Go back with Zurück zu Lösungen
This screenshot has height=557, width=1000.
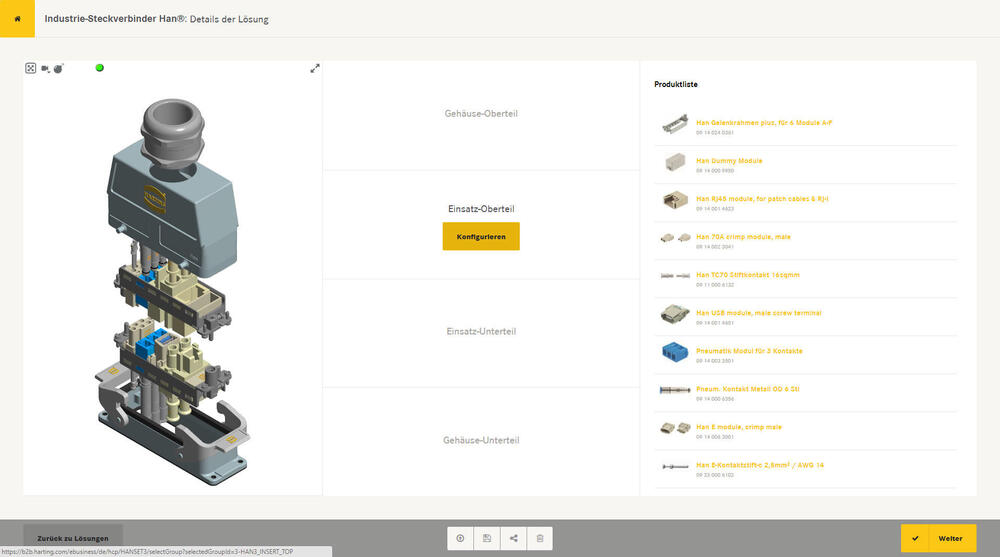pos(73,538)
